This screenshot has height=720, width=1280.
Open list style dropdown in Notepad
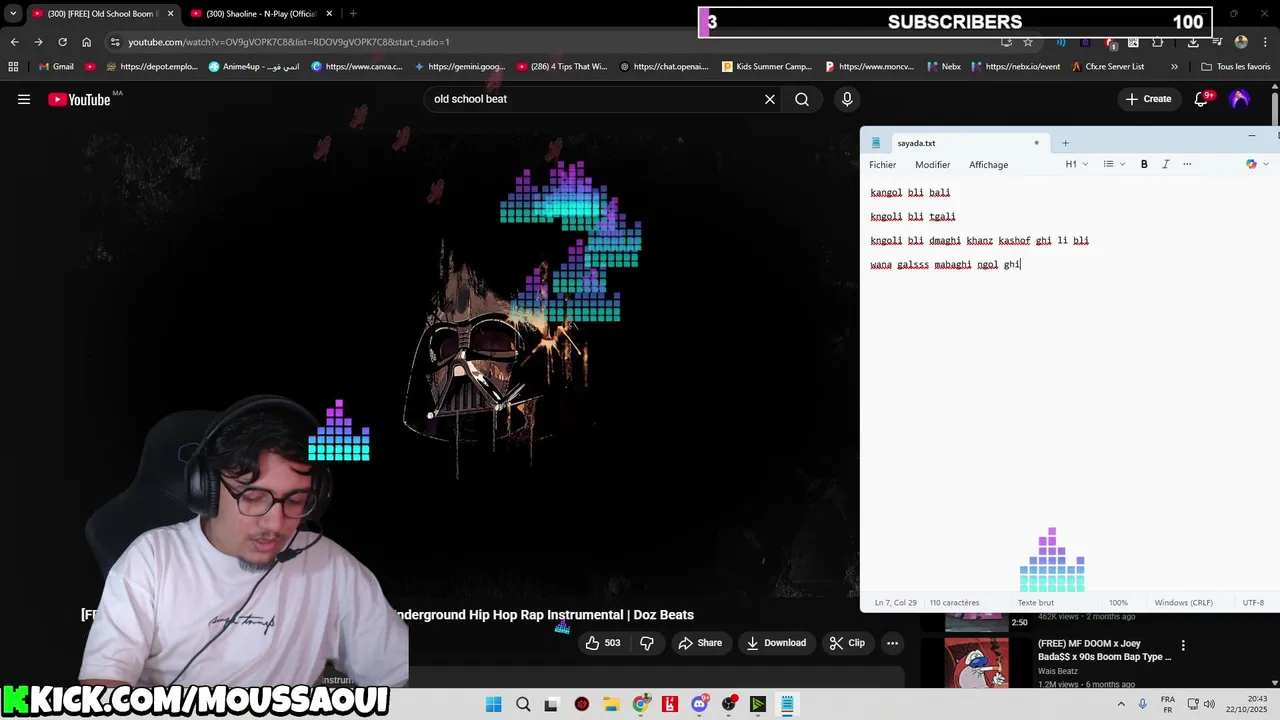[x=1114, y=164]
